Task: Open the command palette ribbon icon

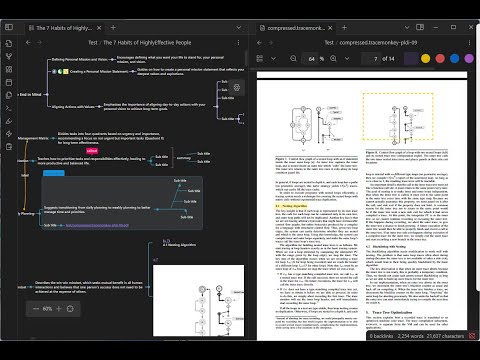Action: coord(9,108)
